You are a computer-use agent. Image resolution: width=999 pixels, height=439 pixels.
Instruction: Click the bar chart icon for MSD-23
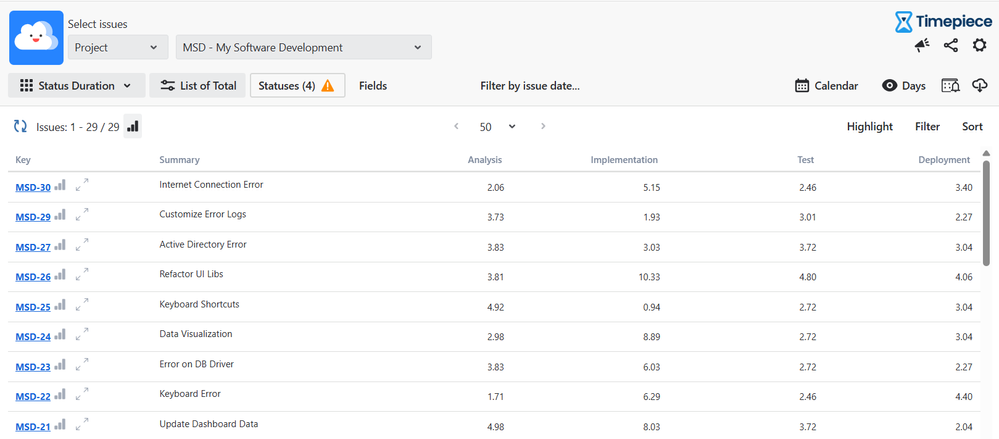pos(60,365)
